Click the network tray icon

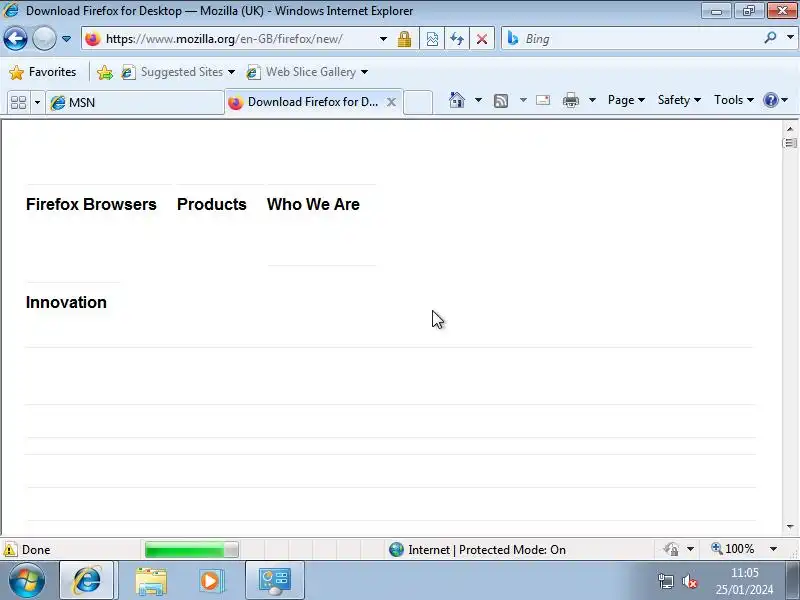coord(666,581)
